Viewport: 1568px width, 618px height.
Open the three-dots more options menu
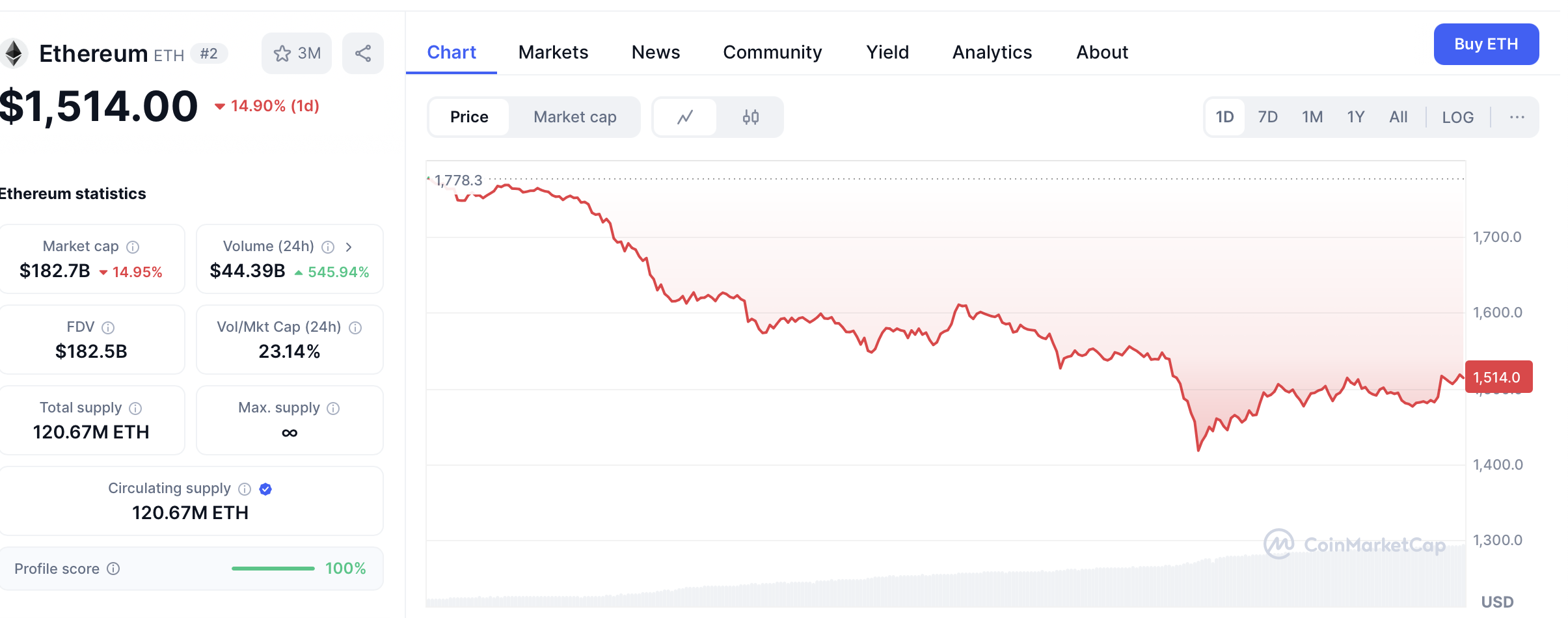(x=1517, y=117)
